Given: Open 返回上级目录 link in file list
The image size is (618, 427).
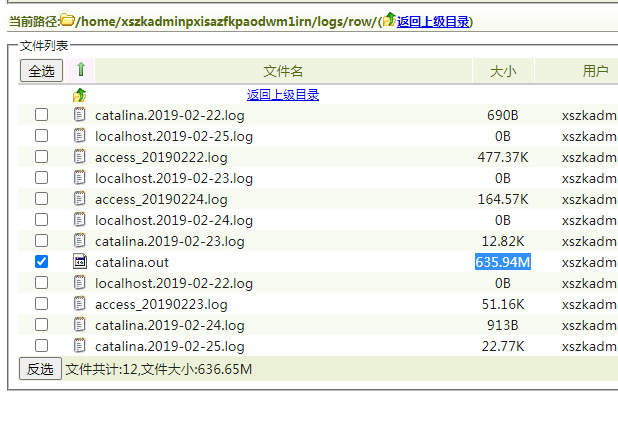Looking at the screenshot, I should pyautogui.click(x=283, y=95).
